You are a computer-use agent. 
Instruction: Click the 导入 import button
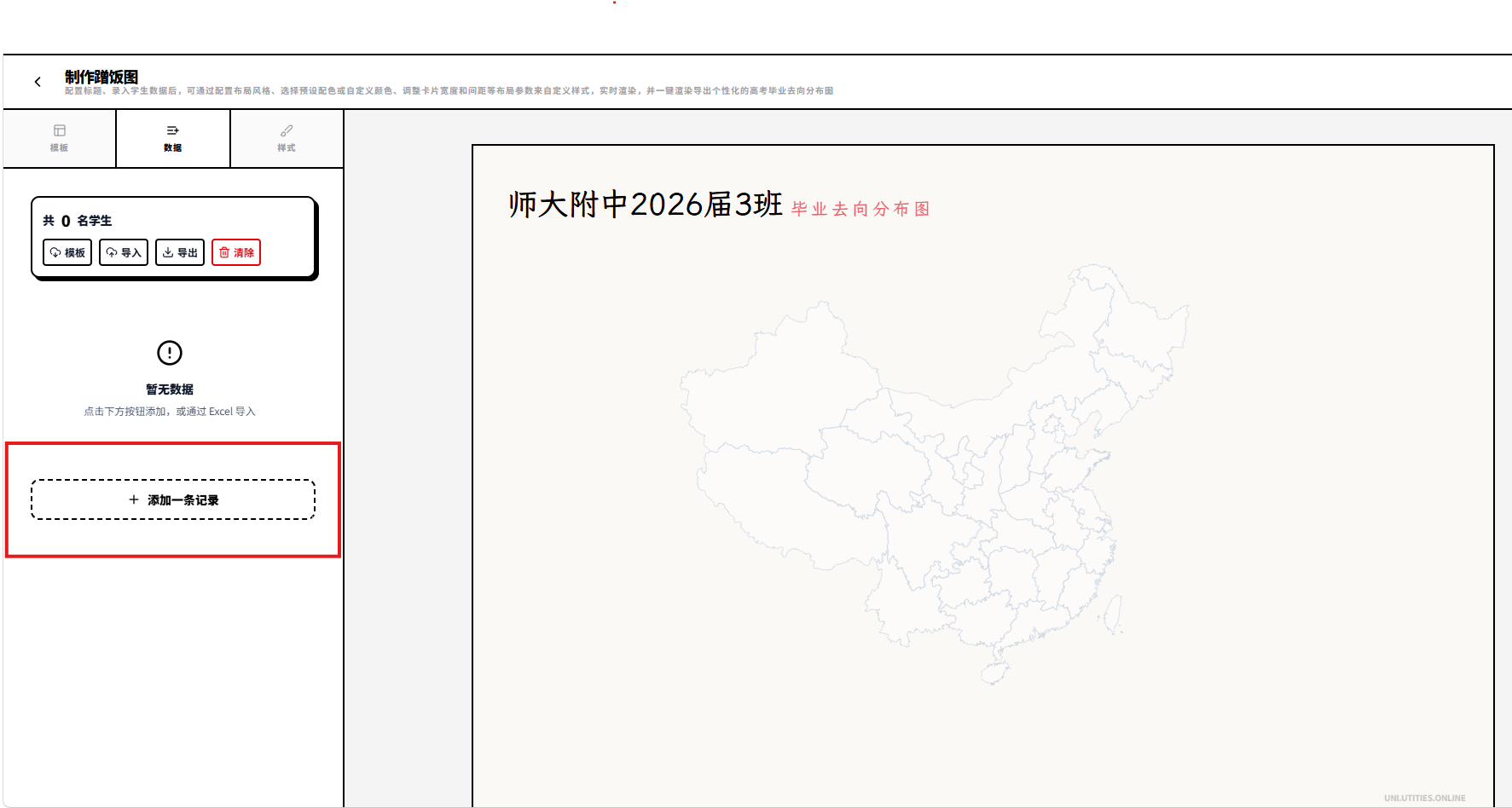pos(124,252)
